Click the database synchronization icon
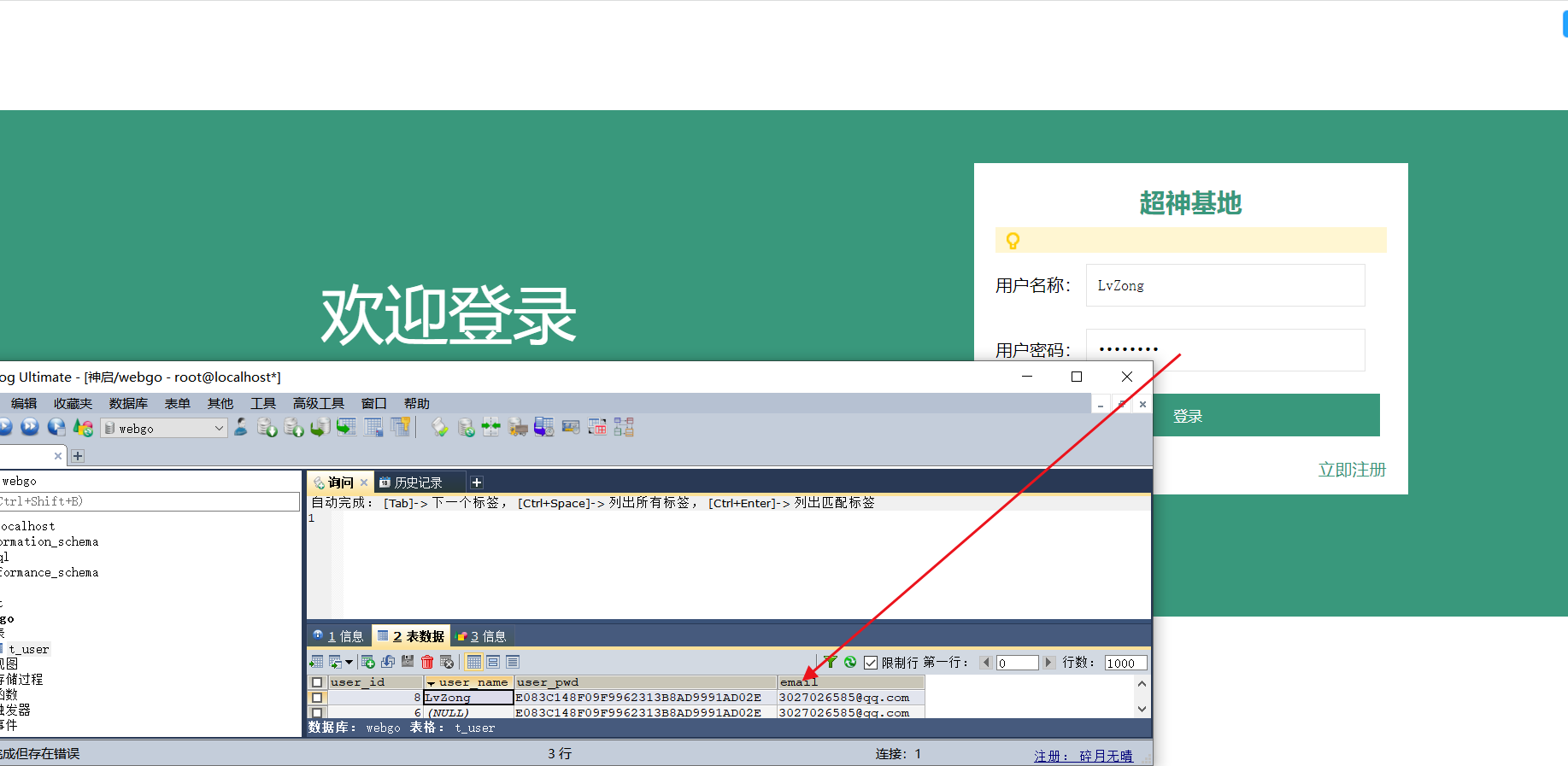Screen dimensions: 1568x766 [x=466, y=427]
